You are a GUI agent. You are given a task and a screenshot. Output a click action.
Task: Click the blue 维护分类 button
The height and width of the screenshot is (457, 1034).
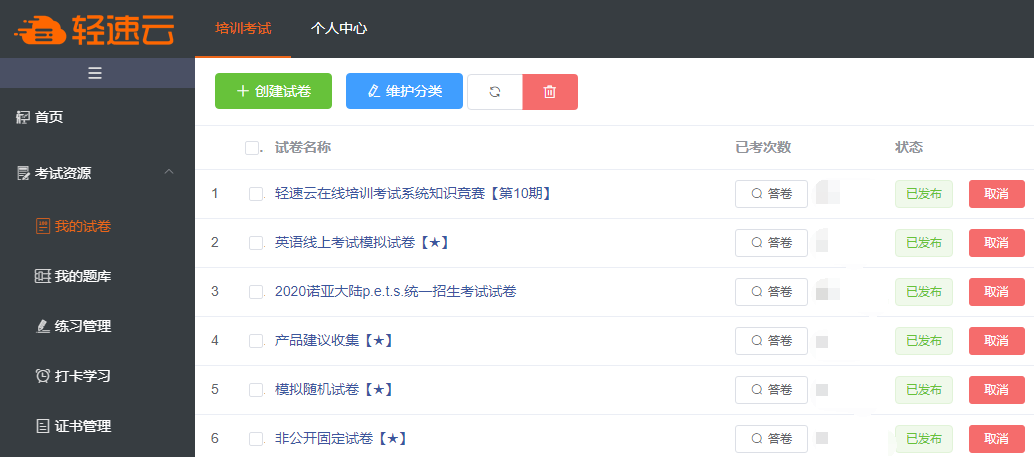pos(404,91)
